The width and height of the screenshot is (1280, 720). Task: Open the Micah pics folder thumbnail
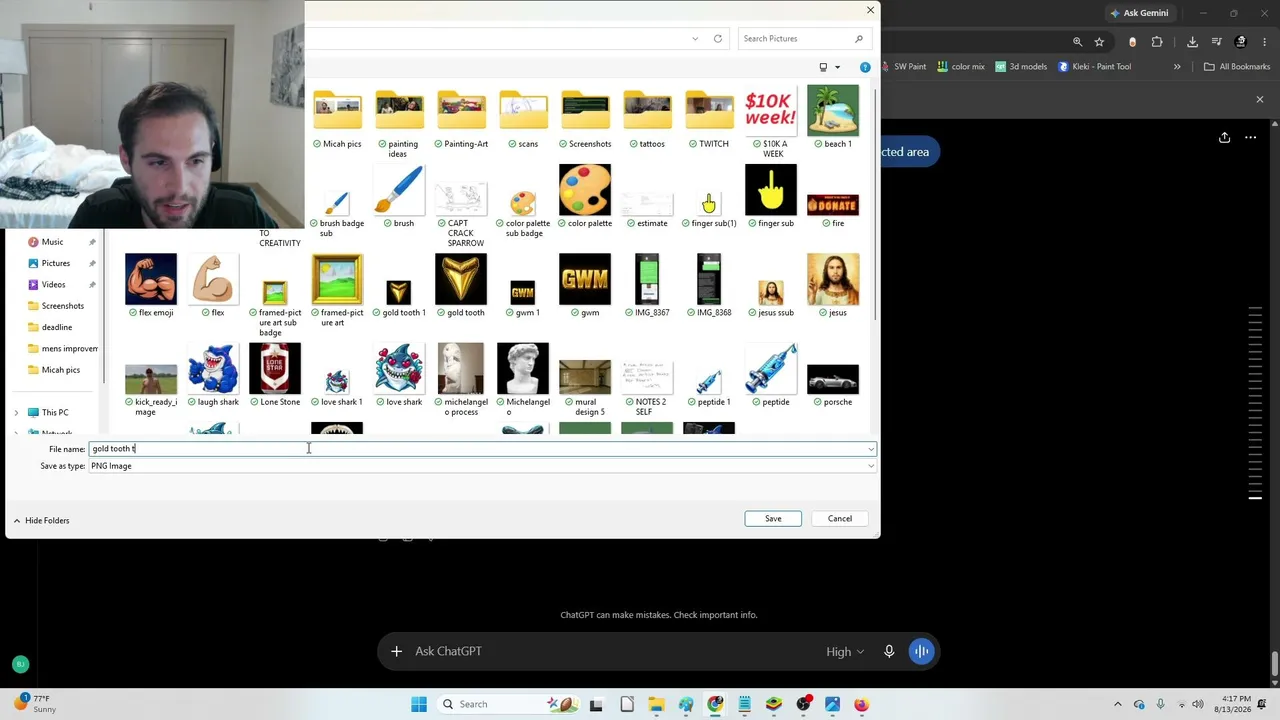[337, 110]
